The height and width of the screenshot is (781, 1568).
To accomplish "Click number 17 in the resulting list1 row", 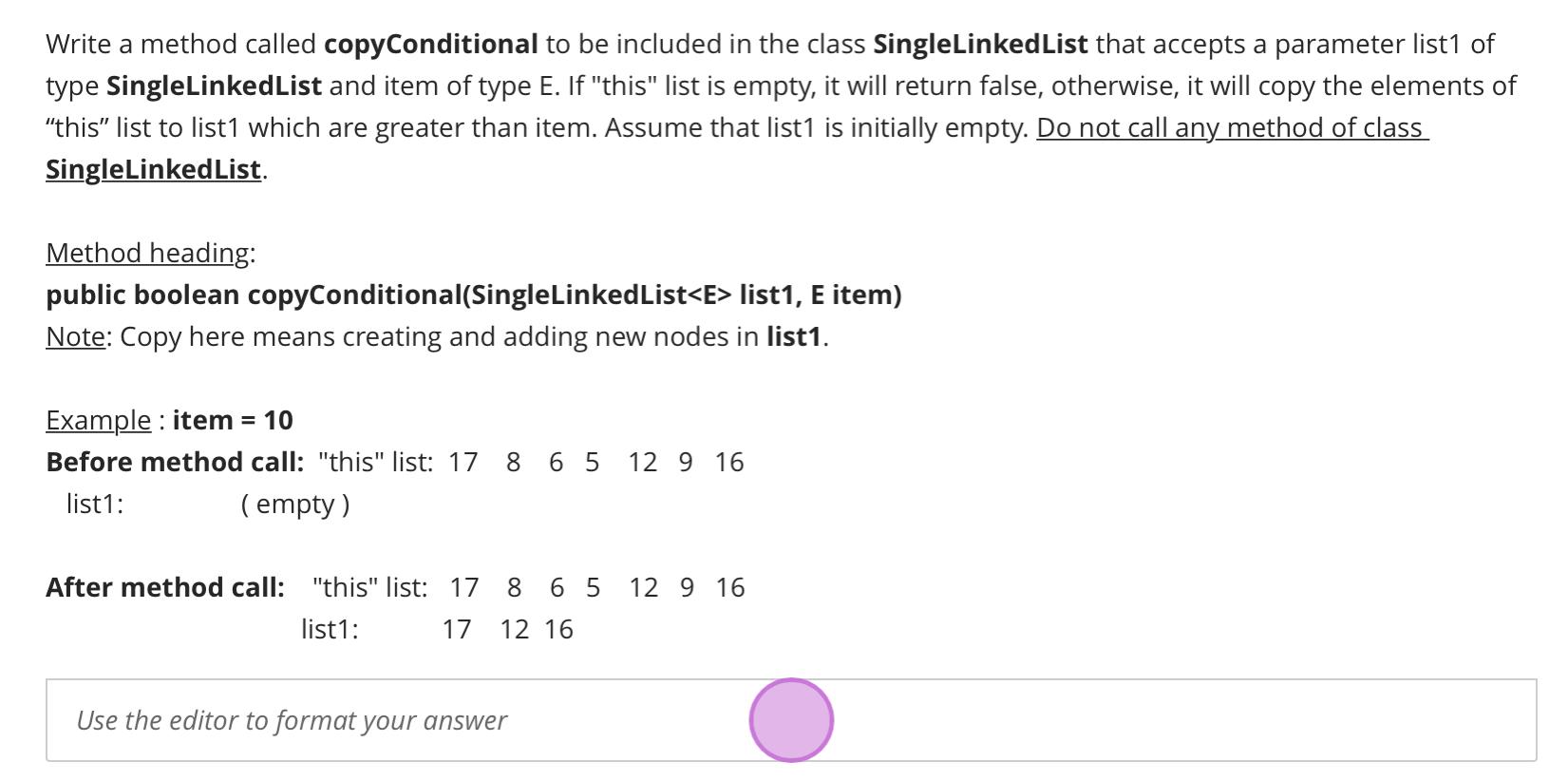I will [x=457, y=629].
